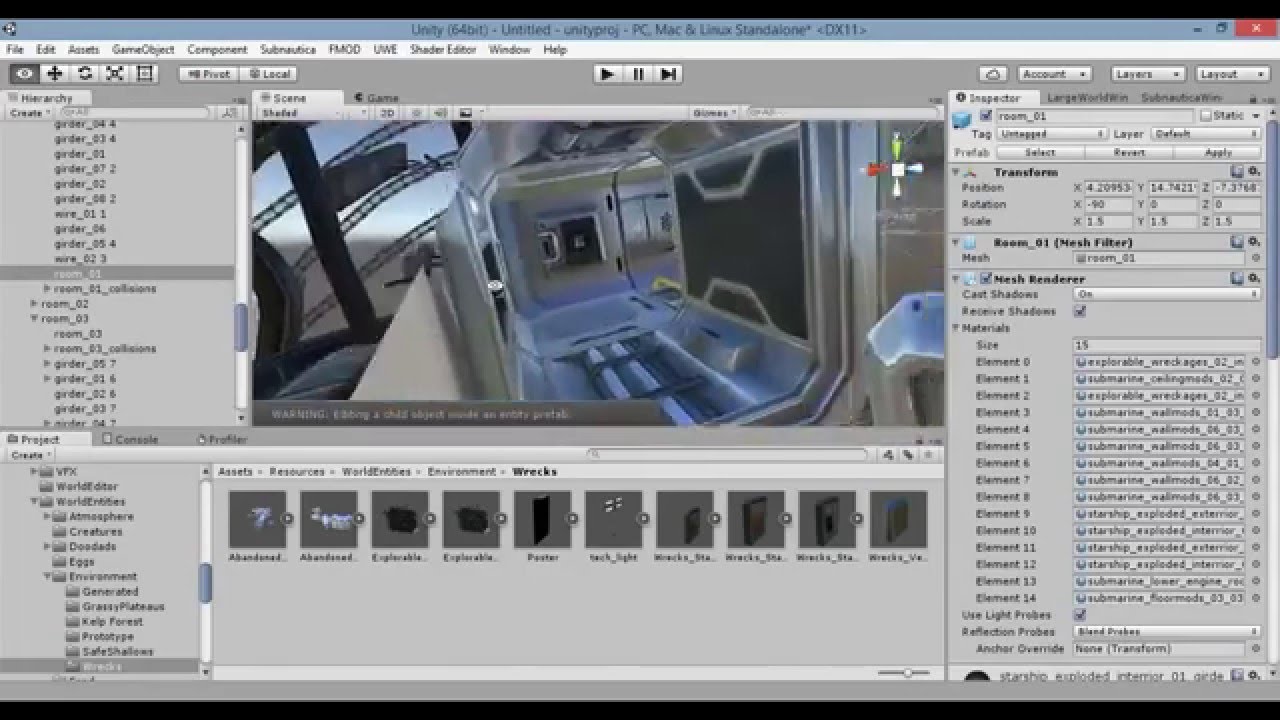Screen dimensions: 1280x720
Task: Open Hierarchy Create button
Action: [x=29, y=113]
